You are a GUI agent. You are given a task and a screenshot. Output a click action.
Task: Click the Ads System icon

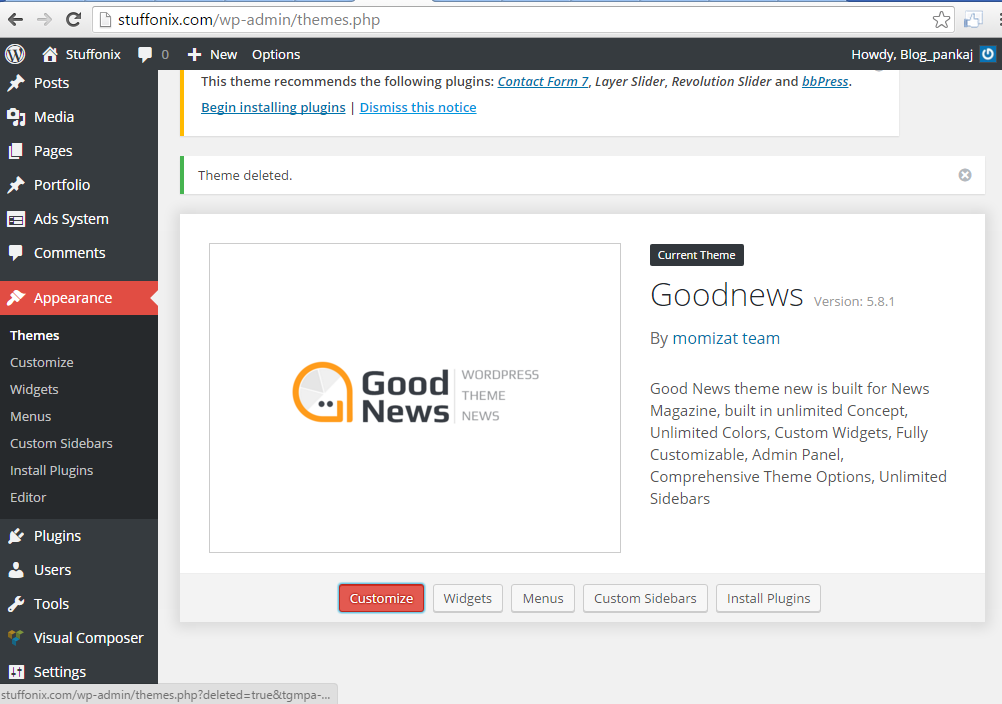[16, 219]
